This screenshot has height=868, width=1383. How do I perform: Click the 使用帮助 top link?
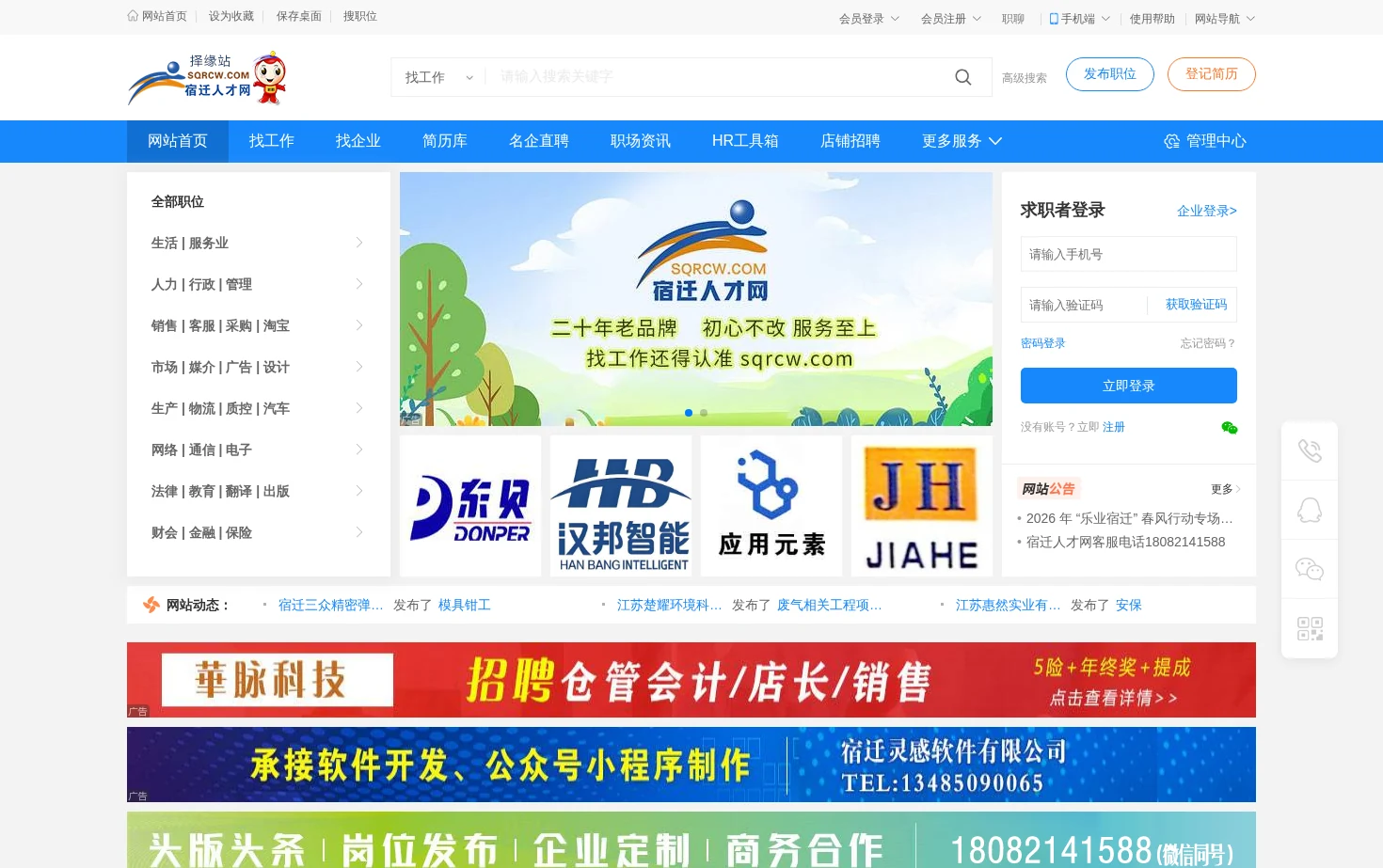[1152, 19]
